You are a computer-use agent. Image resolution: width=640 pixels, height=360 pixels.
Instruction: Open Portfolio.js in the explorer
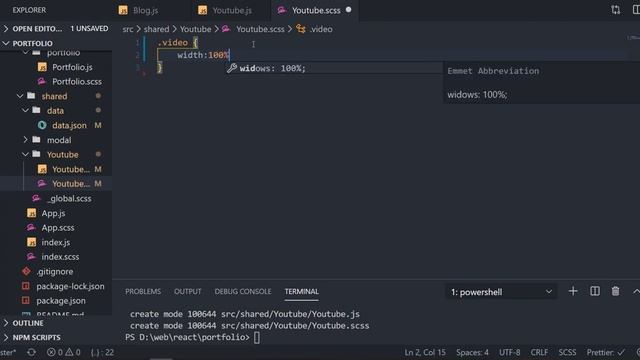[x=72, y=67]
